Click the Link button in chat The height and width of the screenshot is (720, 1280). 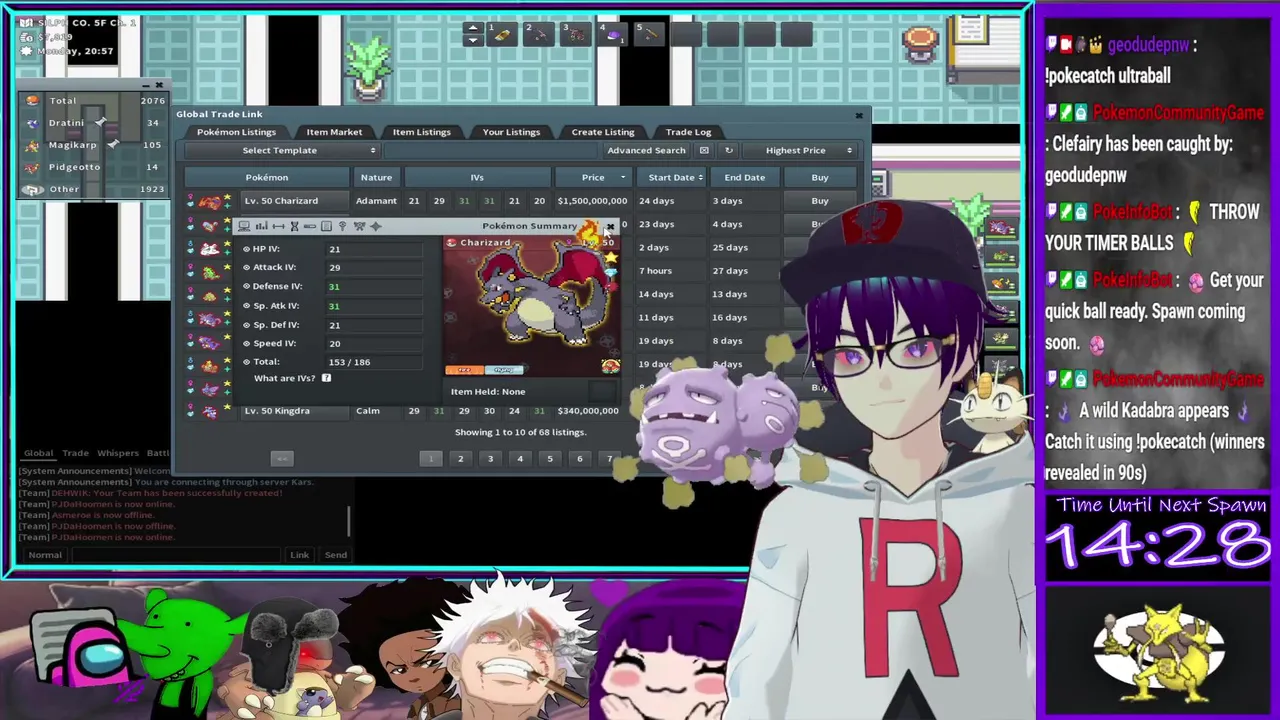click(x=299, y=555)
